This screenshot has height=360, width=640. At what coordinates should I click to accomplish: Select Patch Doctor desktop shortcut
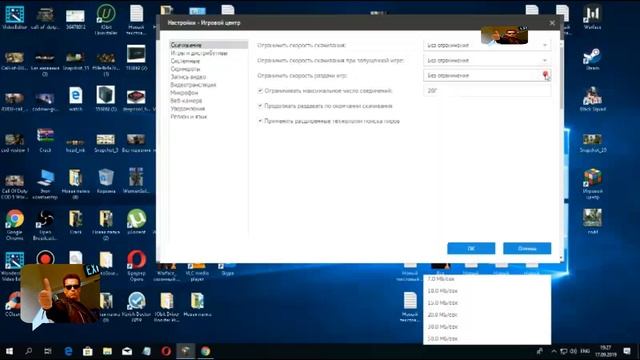coord(136,306)
